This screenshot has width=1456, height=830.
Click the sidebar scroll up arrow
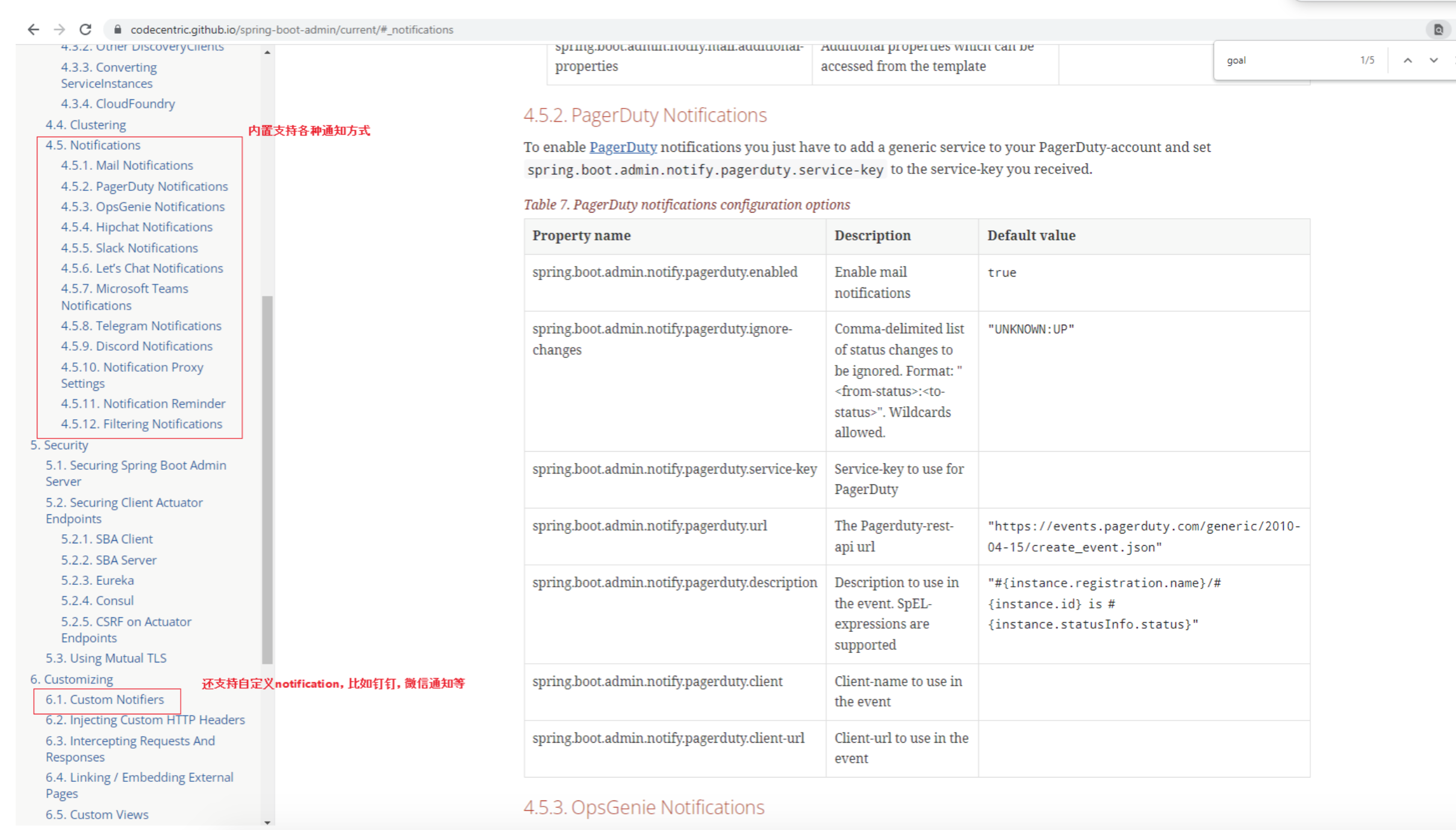pos(267,53)
